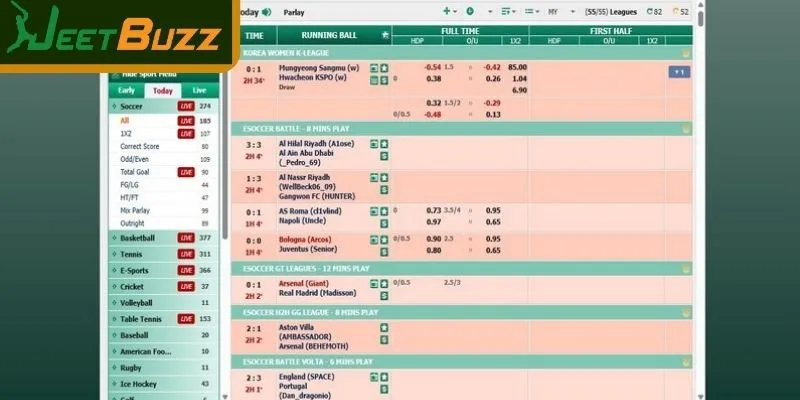Click the clock icon in the top toolbar

tap(469, 11)
